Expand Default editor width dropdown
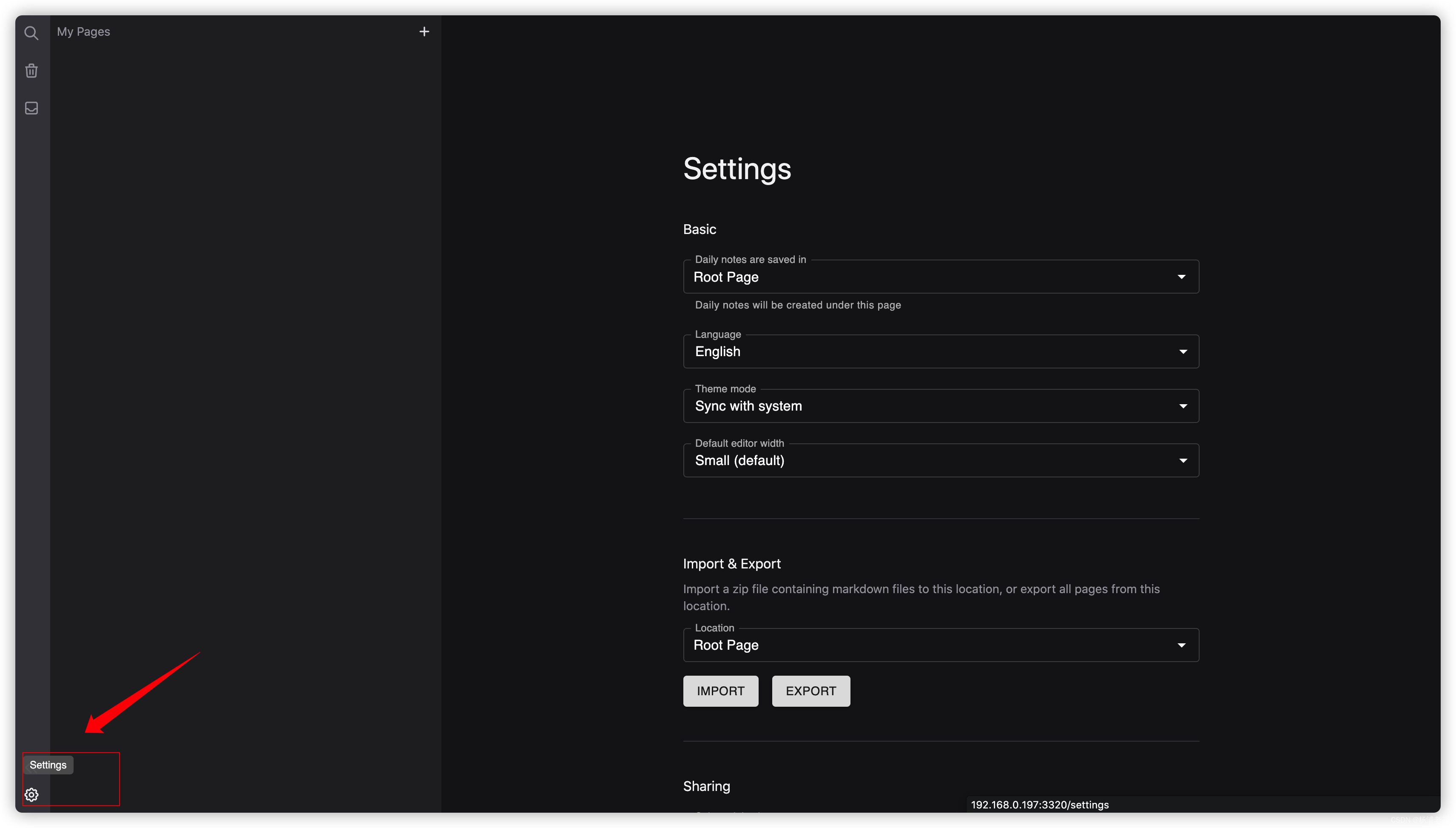1456x828 pixels. (x=941, y=461)
